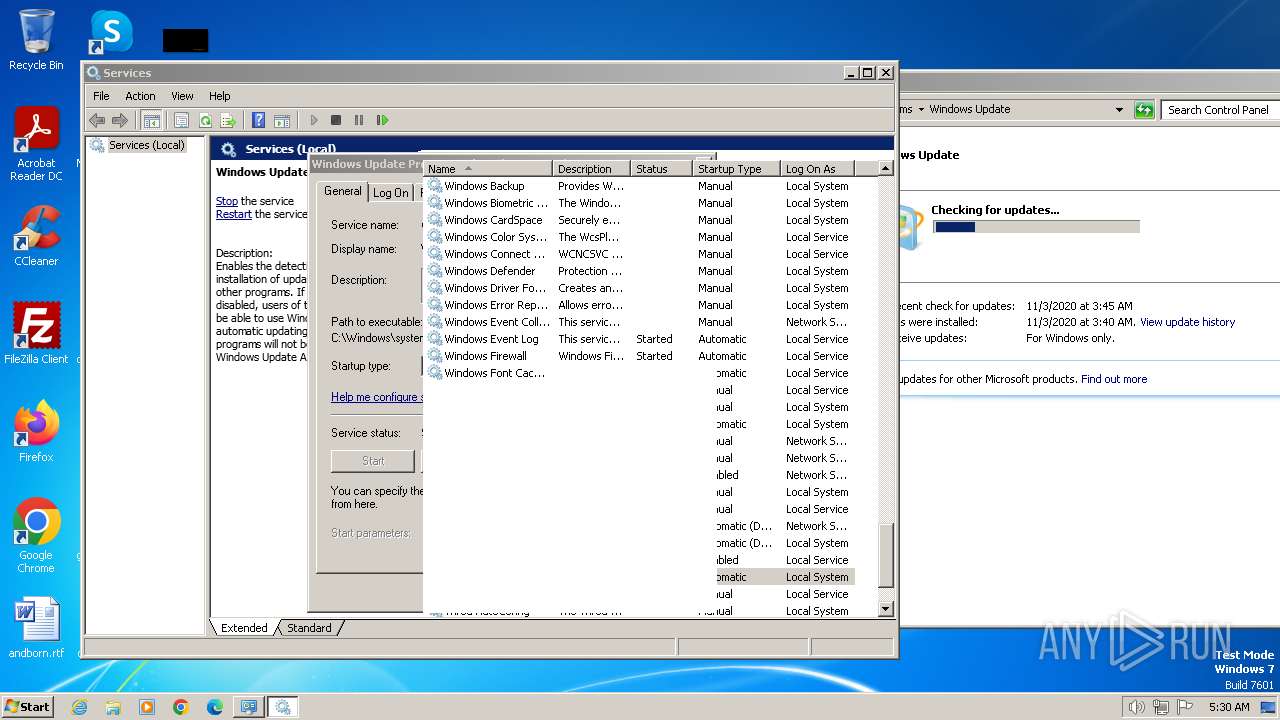Sort by Startup Type column header
The width and height of the screenshot is (1280, 720).
(736, 169)
